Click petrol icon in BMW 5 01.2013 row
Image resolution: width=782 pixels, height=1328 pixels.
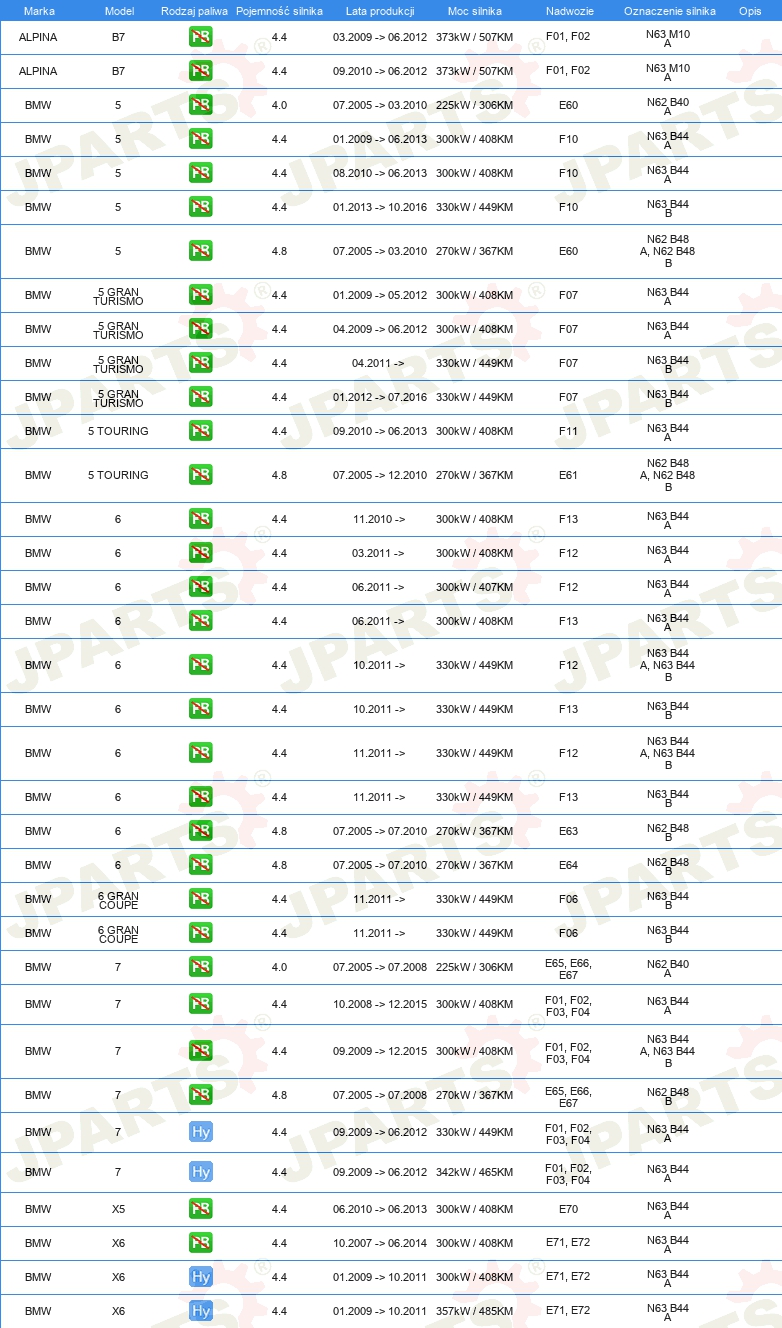(200, 208)
